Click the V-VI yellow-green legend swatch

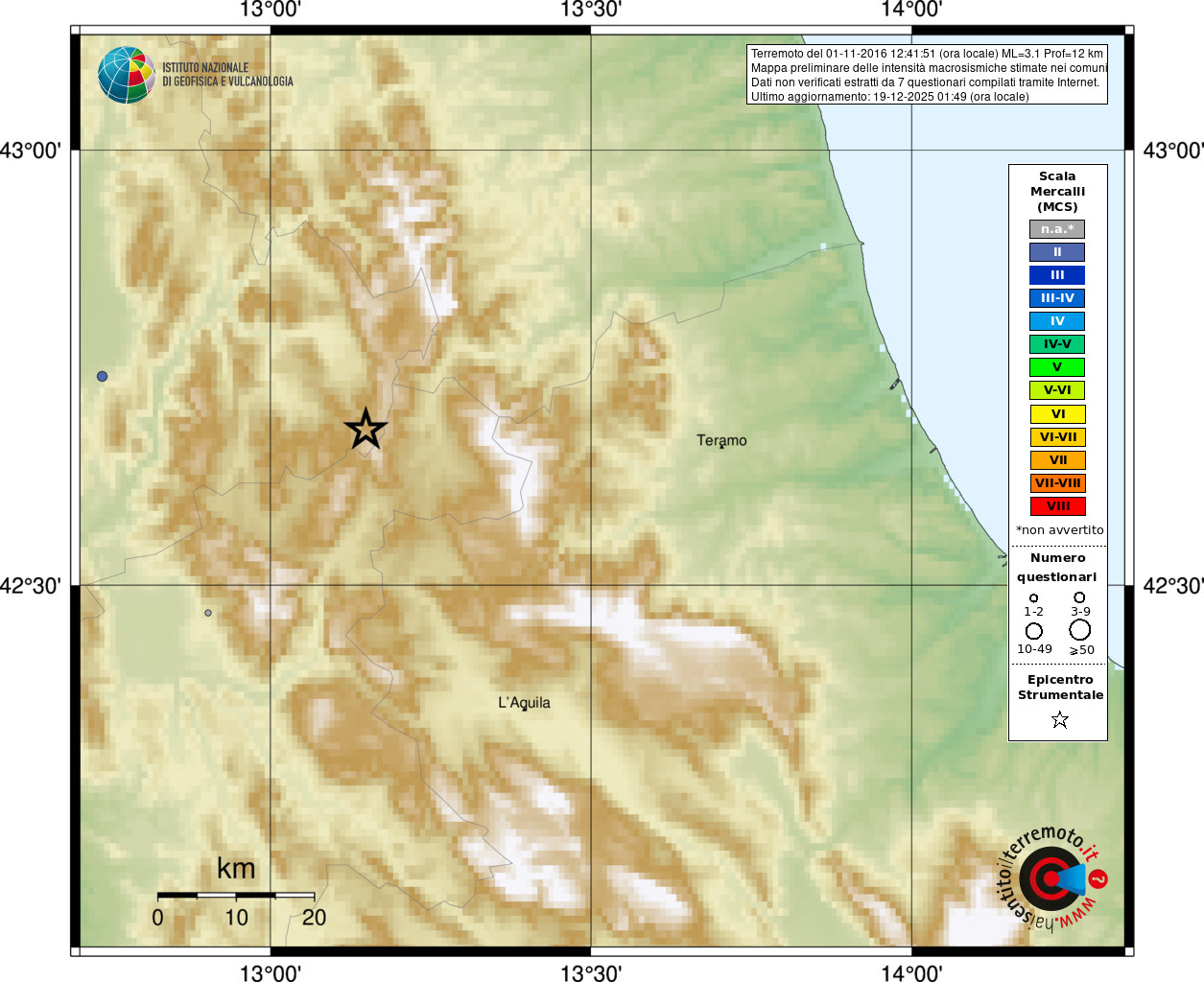[1057, 390]
